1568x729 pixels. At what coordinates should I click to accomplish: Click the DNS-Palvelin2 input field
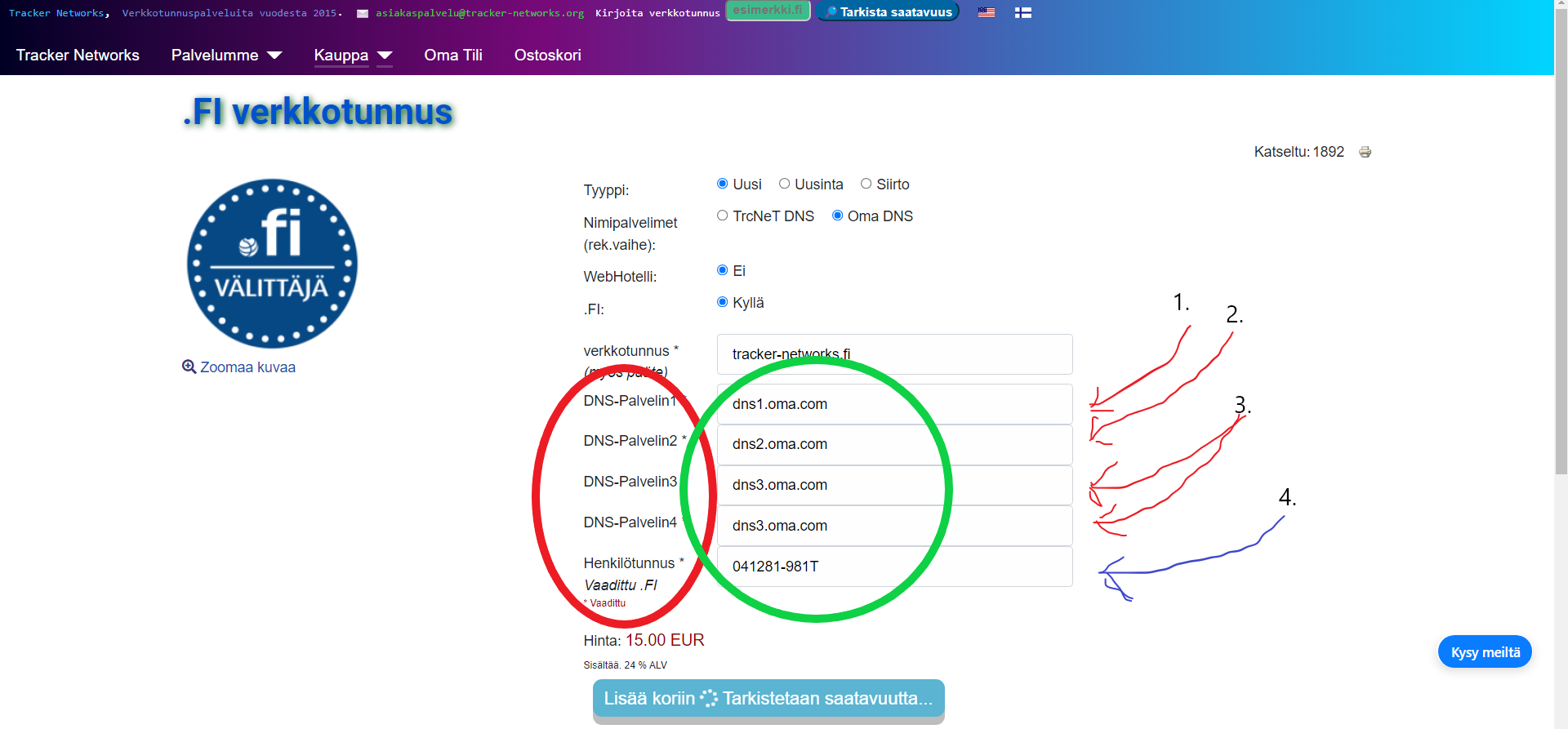pos(894,444)
